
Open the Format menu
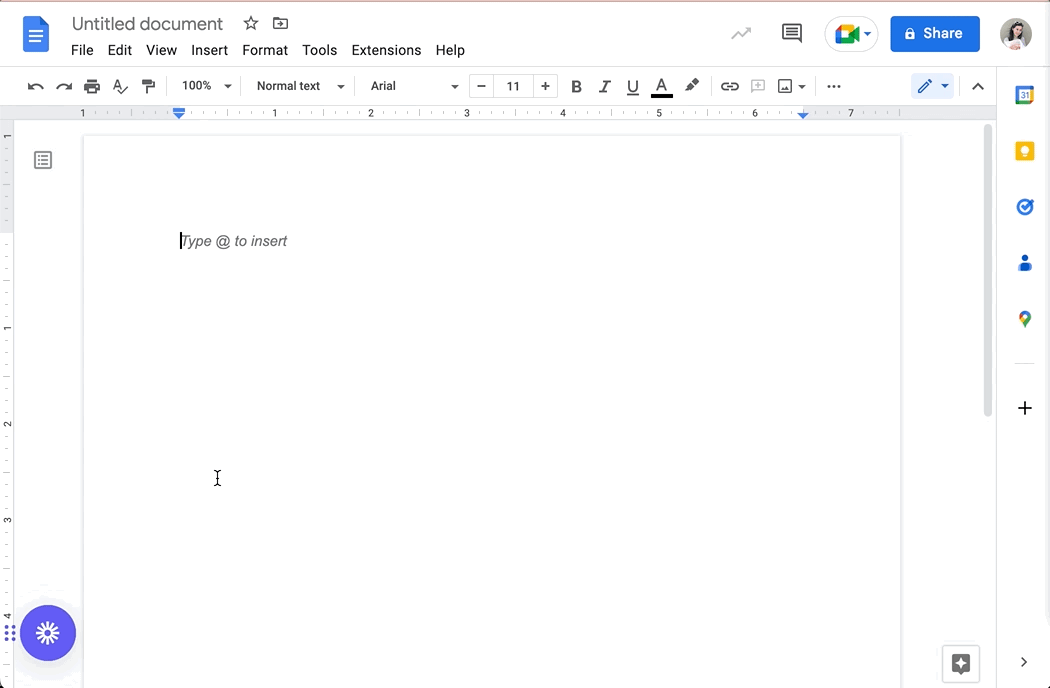[x=264, y=50]
